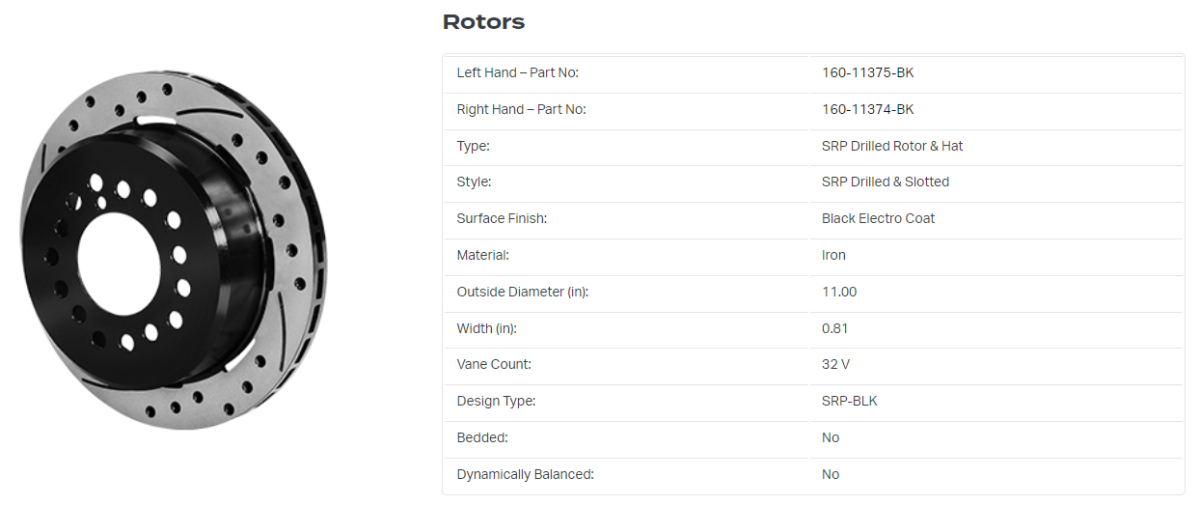Screen dimensions: 1200x505
Task: Select the "32 V" vane count value
Action: pyautogui.click(x=836, y=365)
